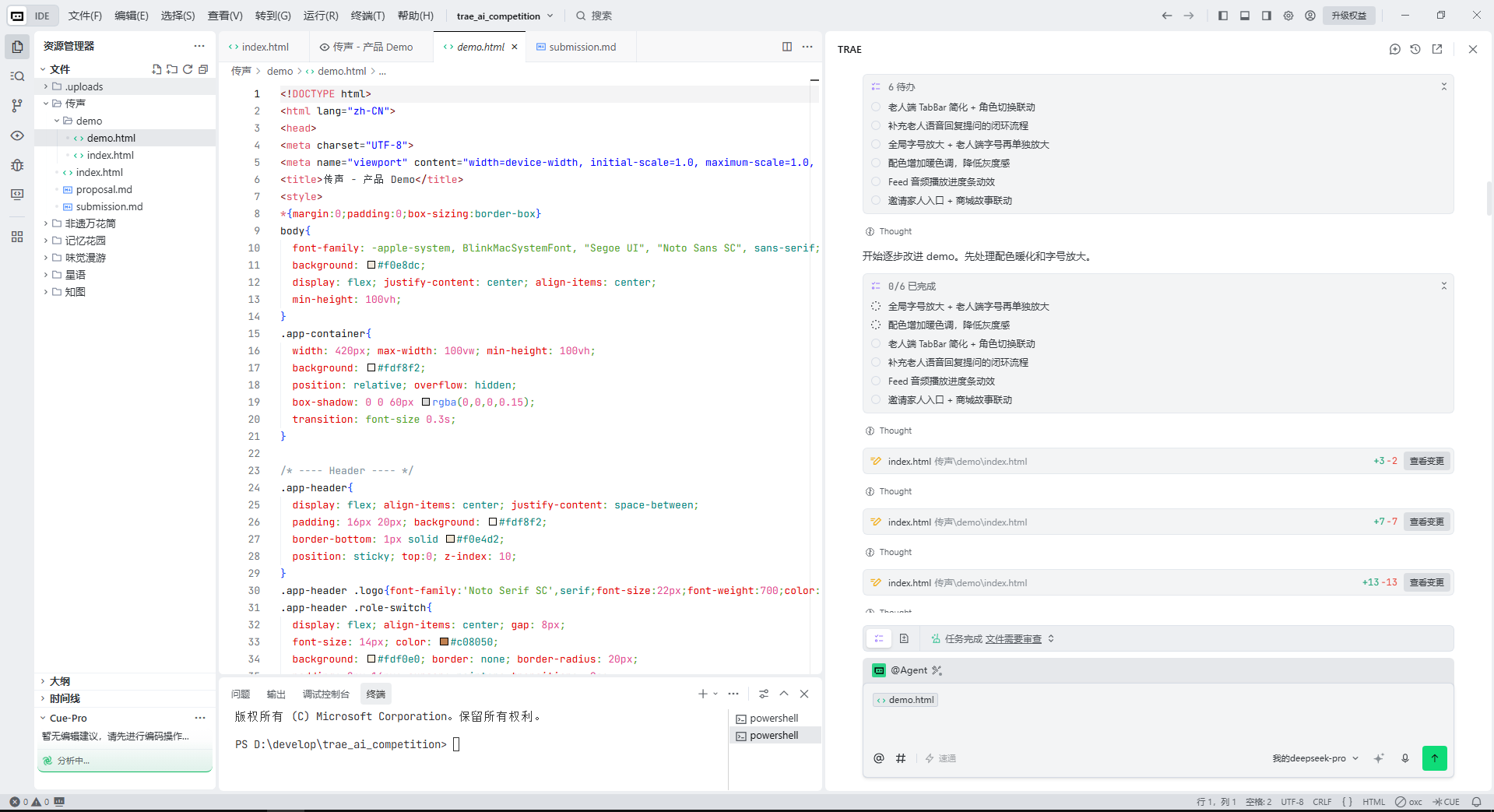The width and height of the screenshot is (1494, 812).
Task: Send the chat message with the green arrow
Action: click(x=1435, y=758)
